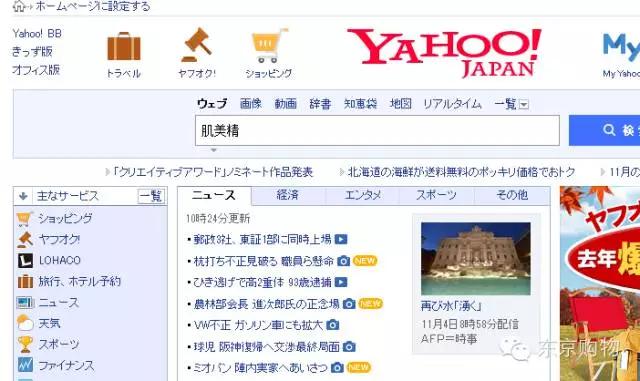The height and width of the screenshot is (381, 640).
Task: Click video icon beside 郵政3社 headline
Action: (x=341, y=239)
